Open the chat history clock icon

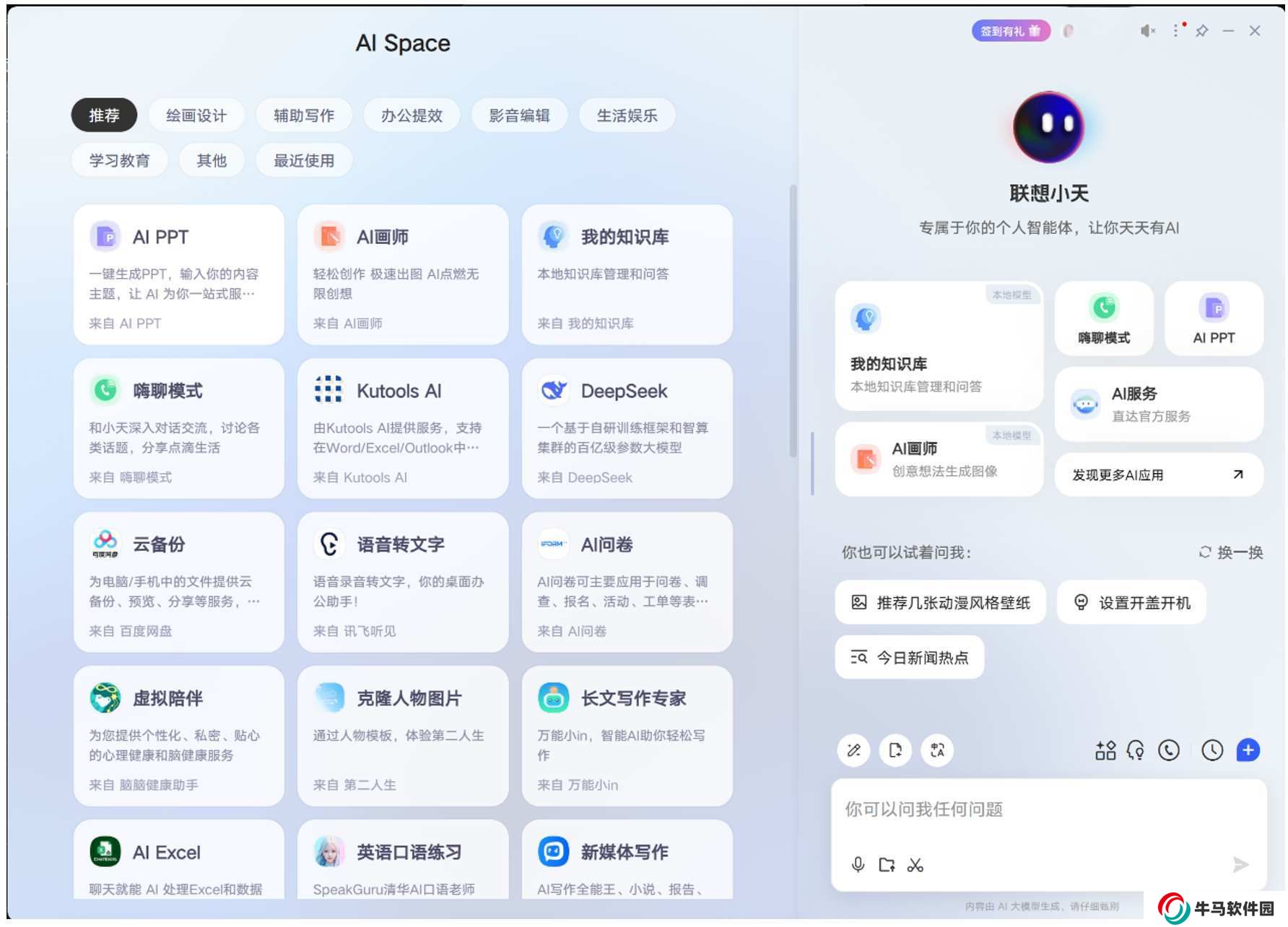[1211, 751]
